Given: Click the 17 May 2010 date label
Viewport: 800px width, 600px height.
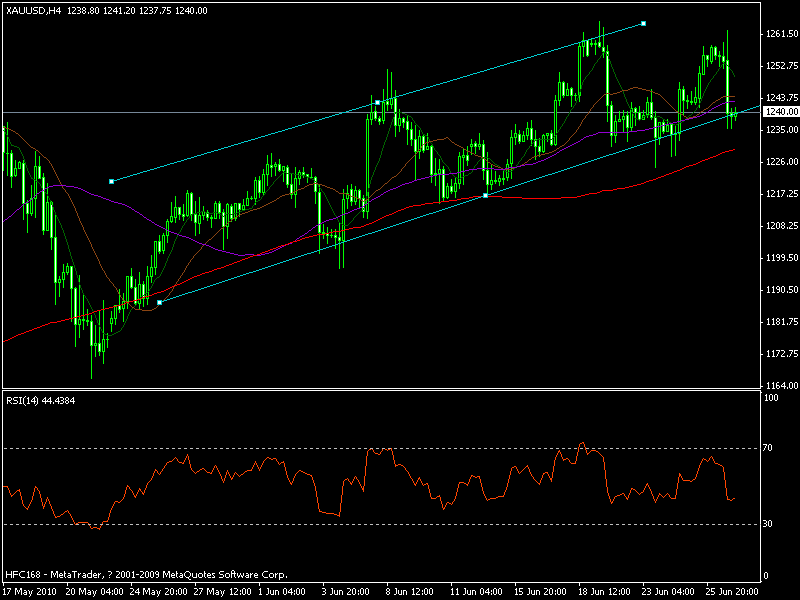Looking at the screenshot, I should pyautogui.click(x=29, y=592).
